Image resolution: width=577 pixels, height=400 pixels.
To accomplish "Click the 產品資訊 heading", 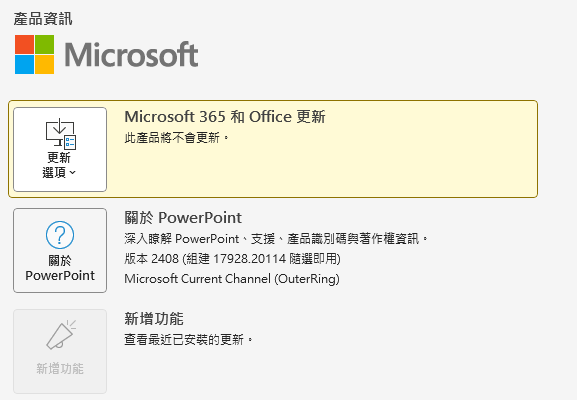I will pyautogui.click(x=43, y=19).
